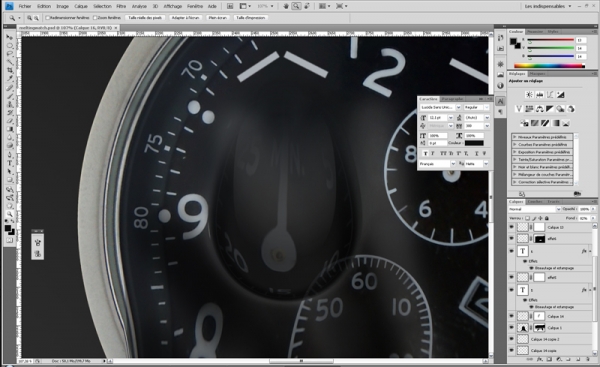Add a Black & White adjustment icon
This screenshot has height=367, width=600.
point(550,109)
